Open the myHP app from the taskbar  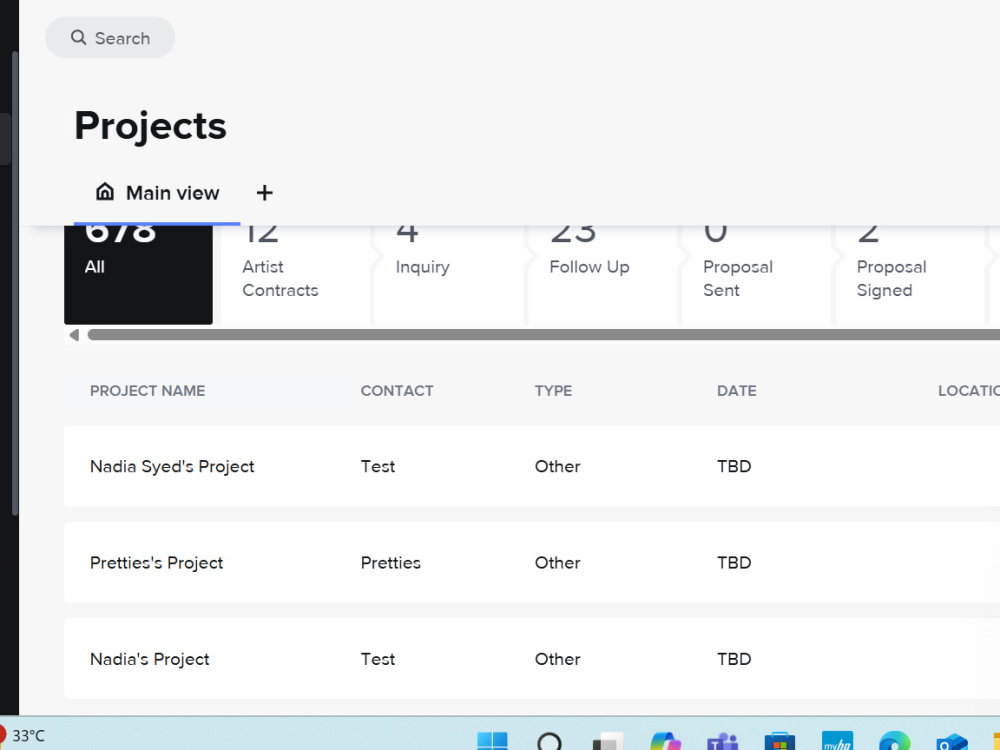point(837,741)
